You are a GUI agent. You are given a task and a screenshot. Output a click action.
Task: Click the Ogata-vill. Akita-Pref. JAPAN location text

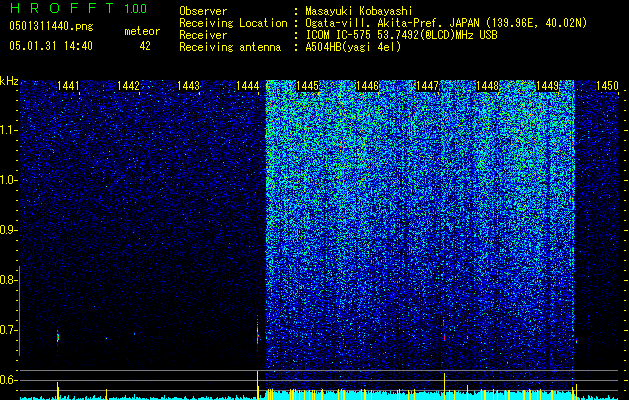[x=446, y=23]
